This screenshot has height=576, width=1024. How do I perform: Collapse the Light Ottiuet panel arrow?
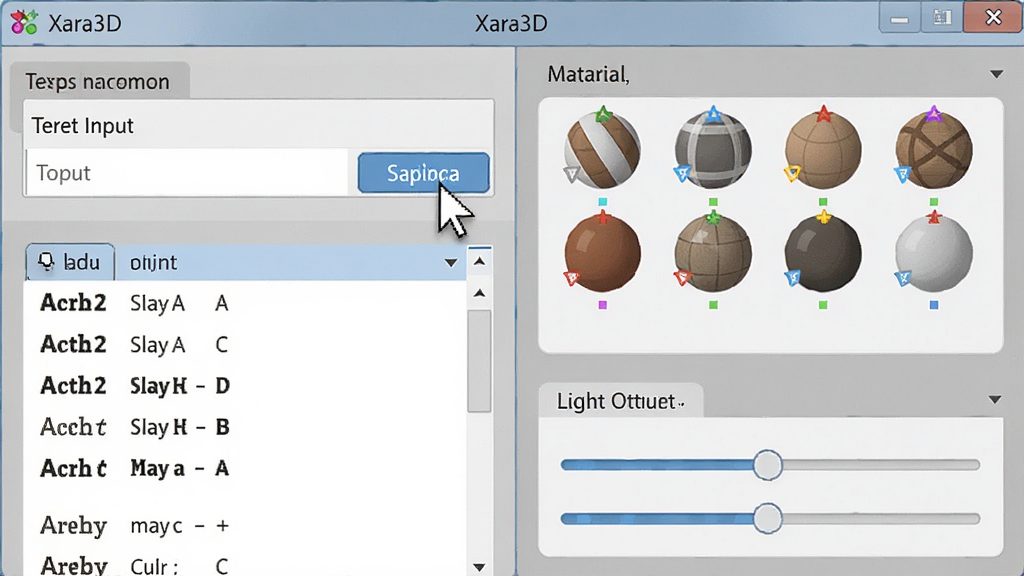(995, 400)
